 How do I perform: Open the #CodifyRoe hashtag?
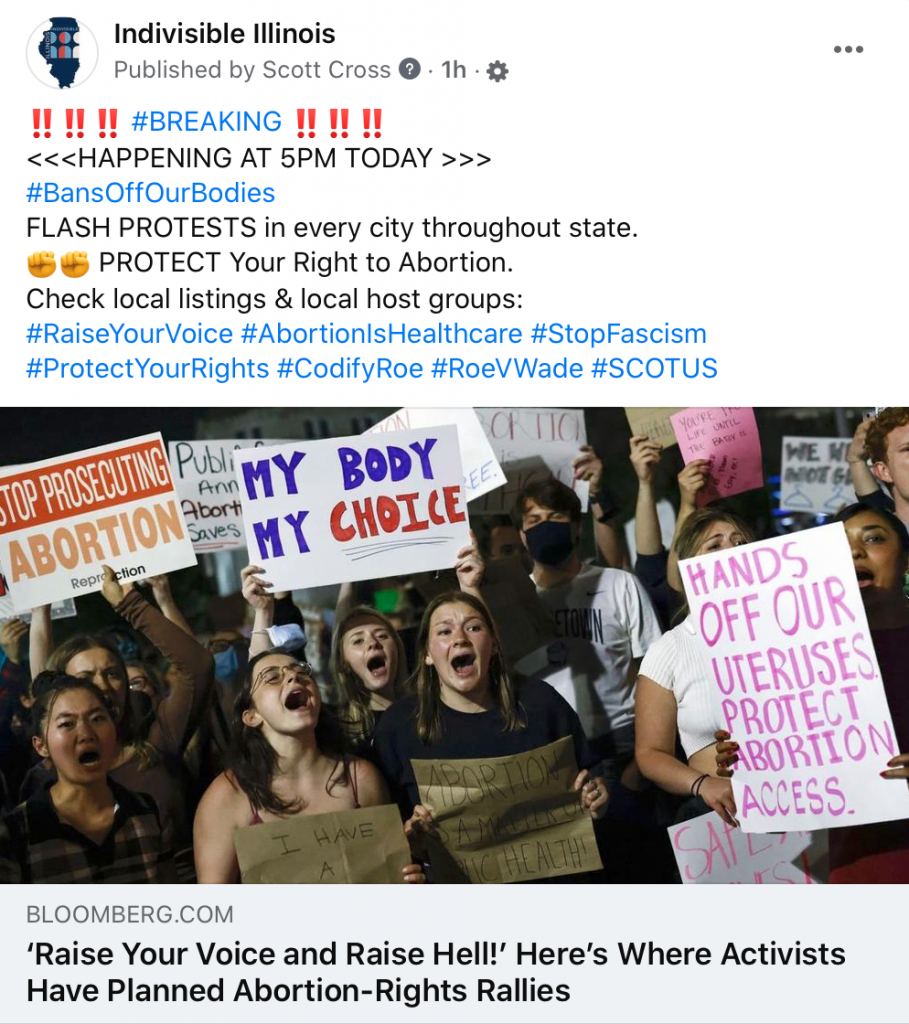350,369
